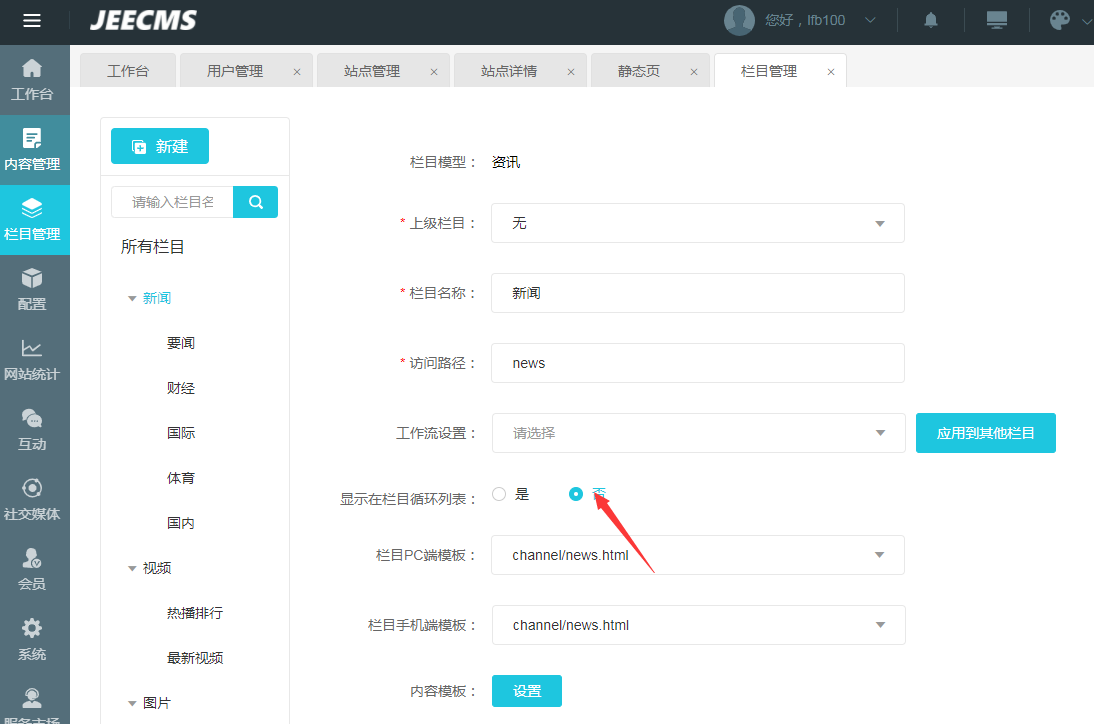Viewport: 1094px width, 724px height.
Task: Switch to the 工作台 tab
Action: (128, 71)
